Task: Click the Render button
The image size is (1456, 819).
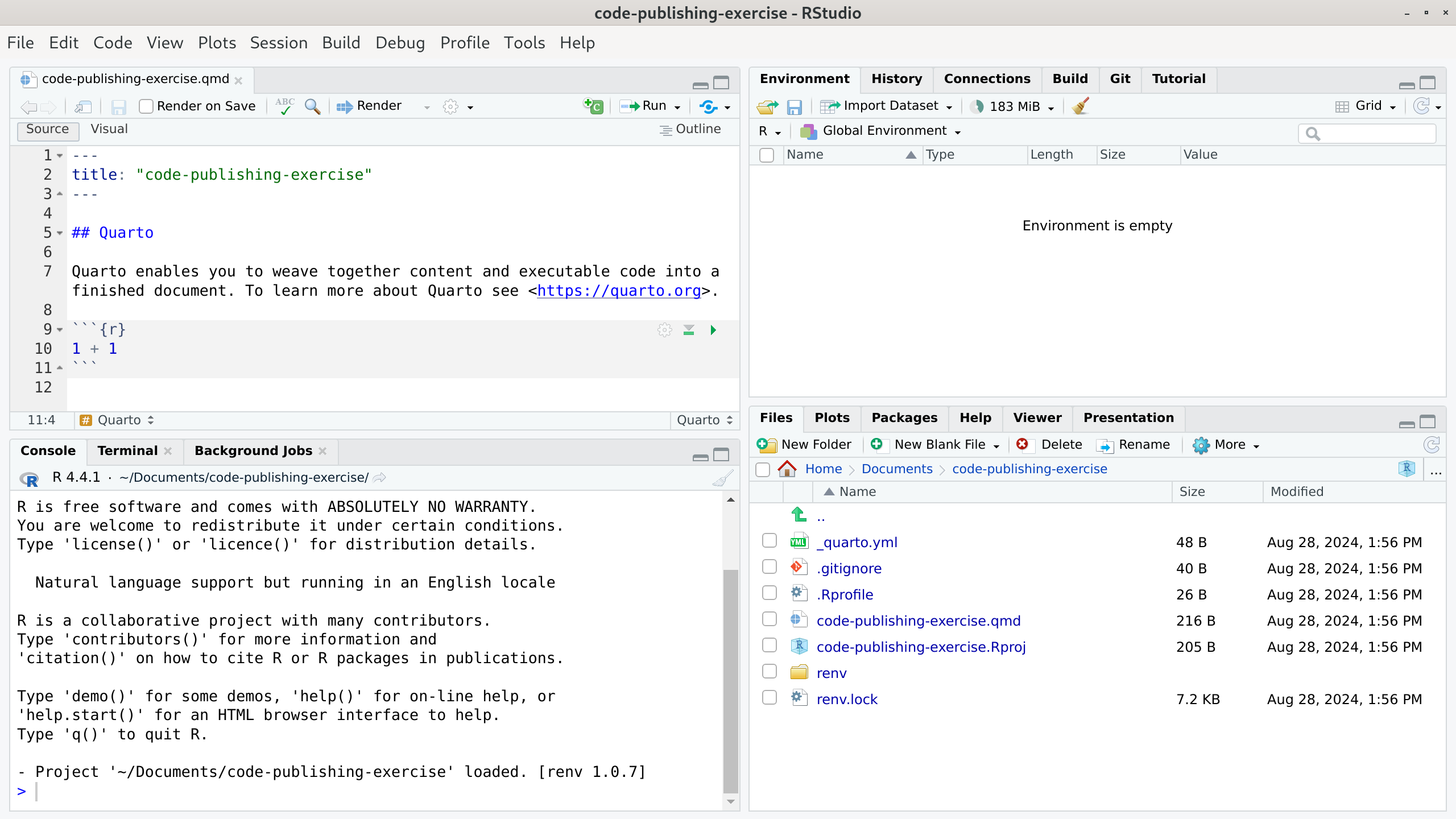Action: 369,106
